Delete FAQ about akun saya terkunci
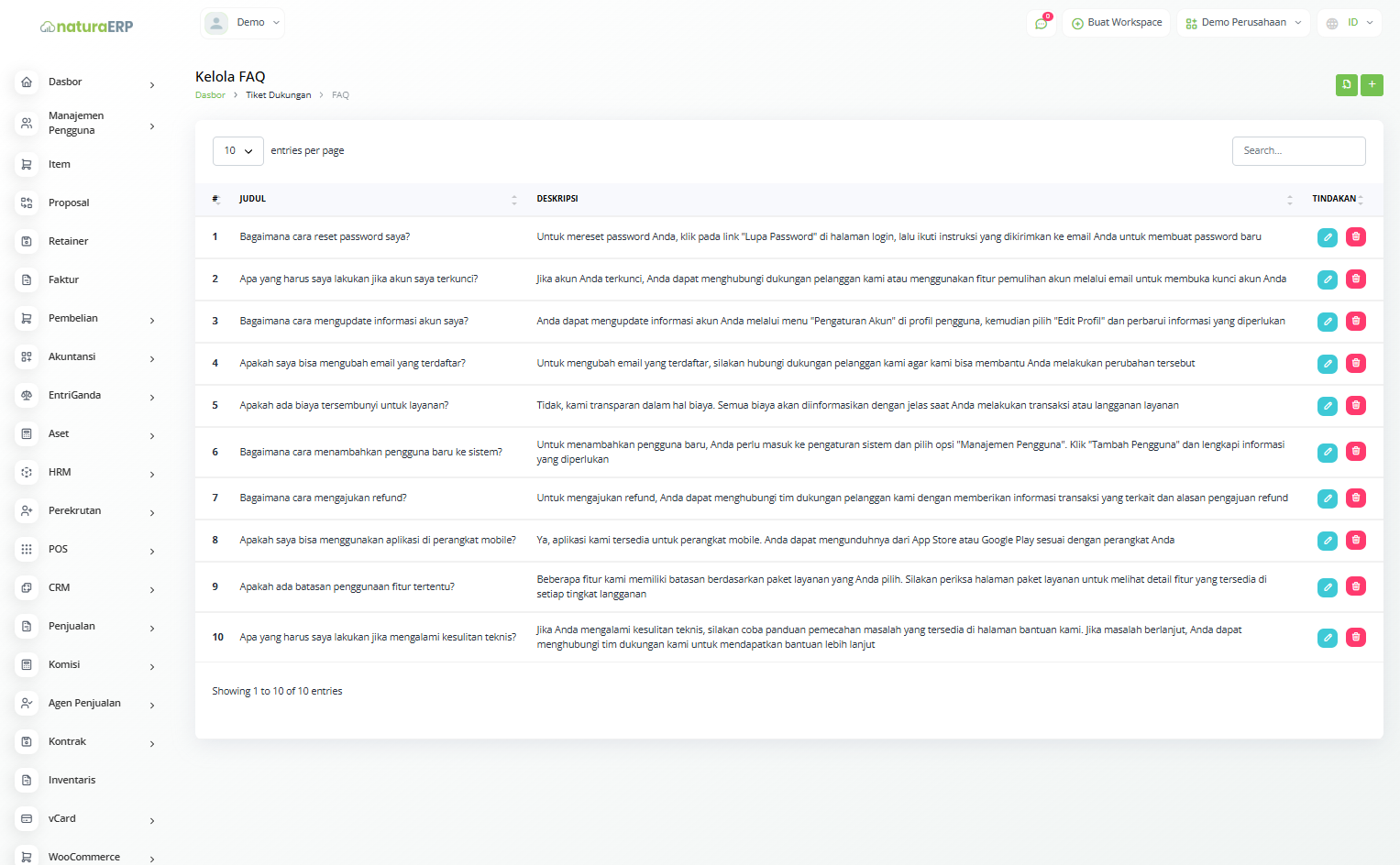 point(1356,279)
